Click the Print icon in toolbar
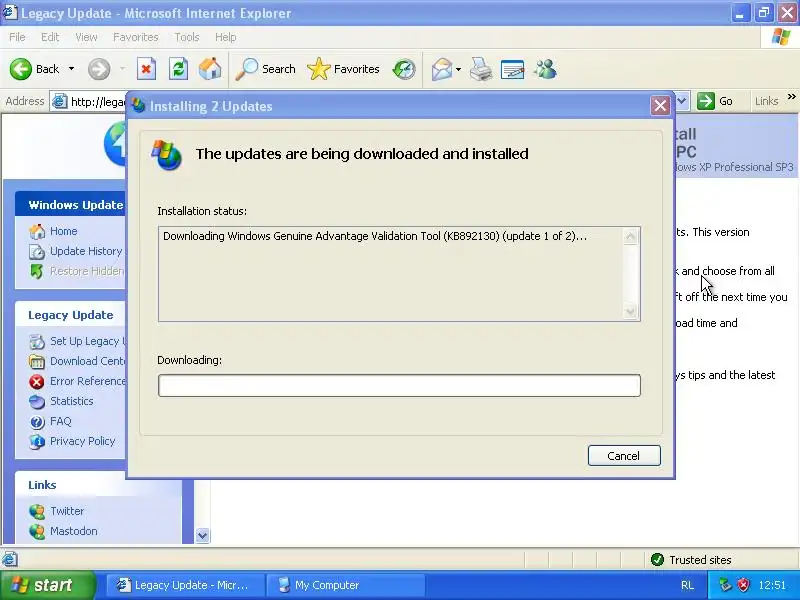The height and width of the screenshot is (600, 800). (x=481, y=69)
